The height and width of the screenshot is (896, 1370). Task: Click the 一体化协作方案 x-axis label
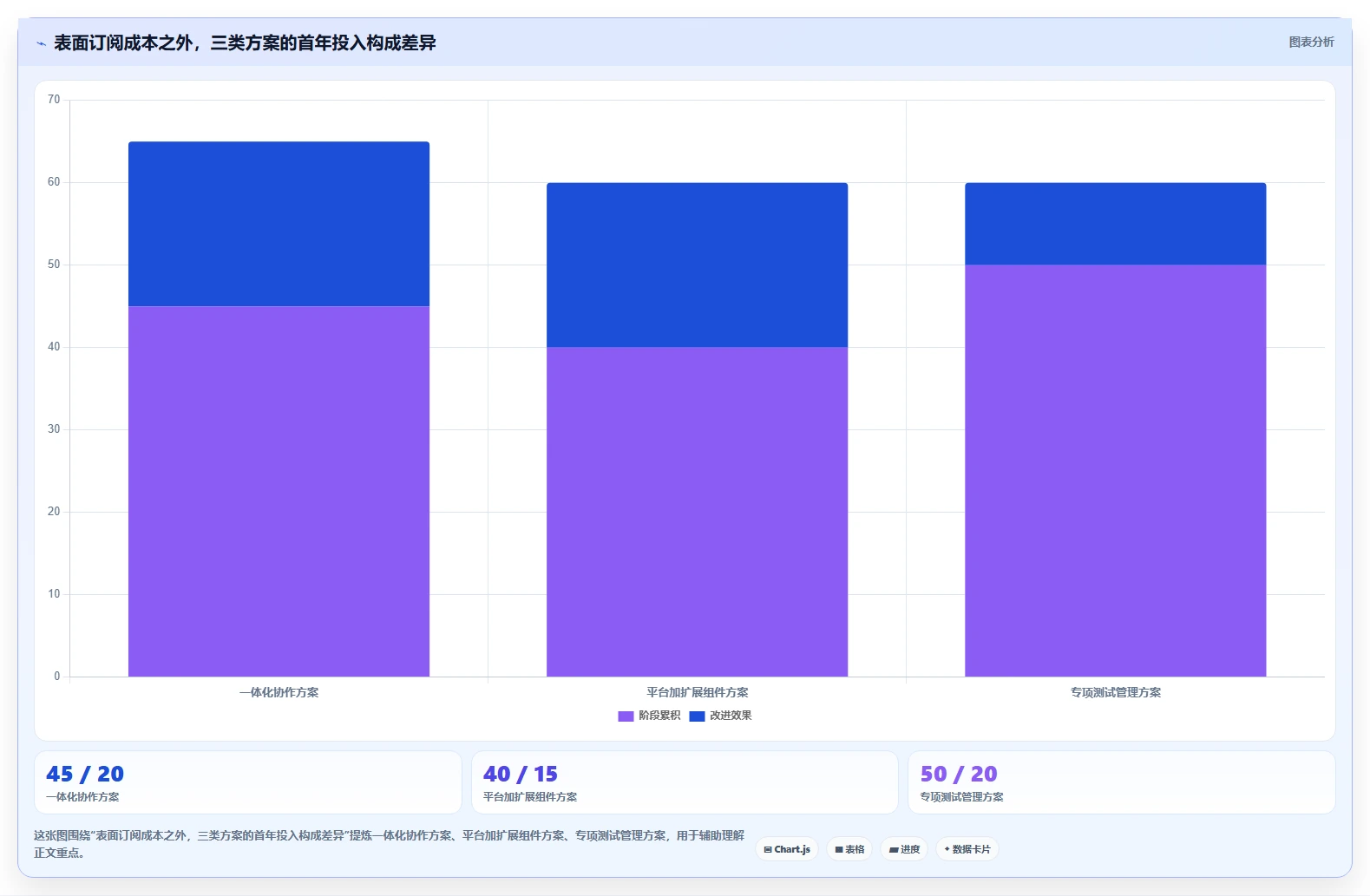point(279,692)
